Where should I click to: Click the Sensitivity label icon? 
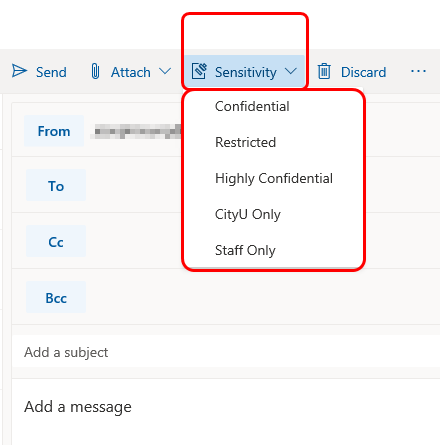199,71
